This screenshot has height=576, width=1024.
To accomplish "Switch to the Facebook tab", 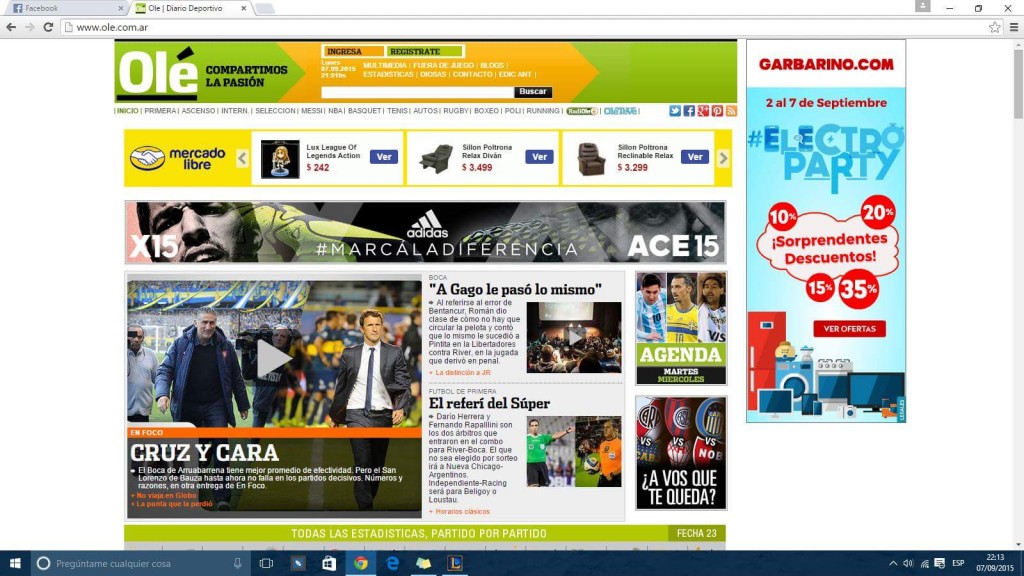I will tap(65, 8).
